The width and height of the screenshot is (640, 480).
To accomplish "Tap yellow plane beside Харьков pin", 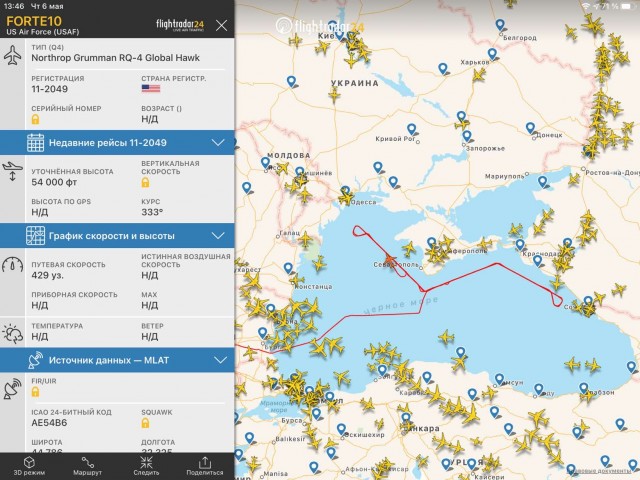I will point(479,75).
